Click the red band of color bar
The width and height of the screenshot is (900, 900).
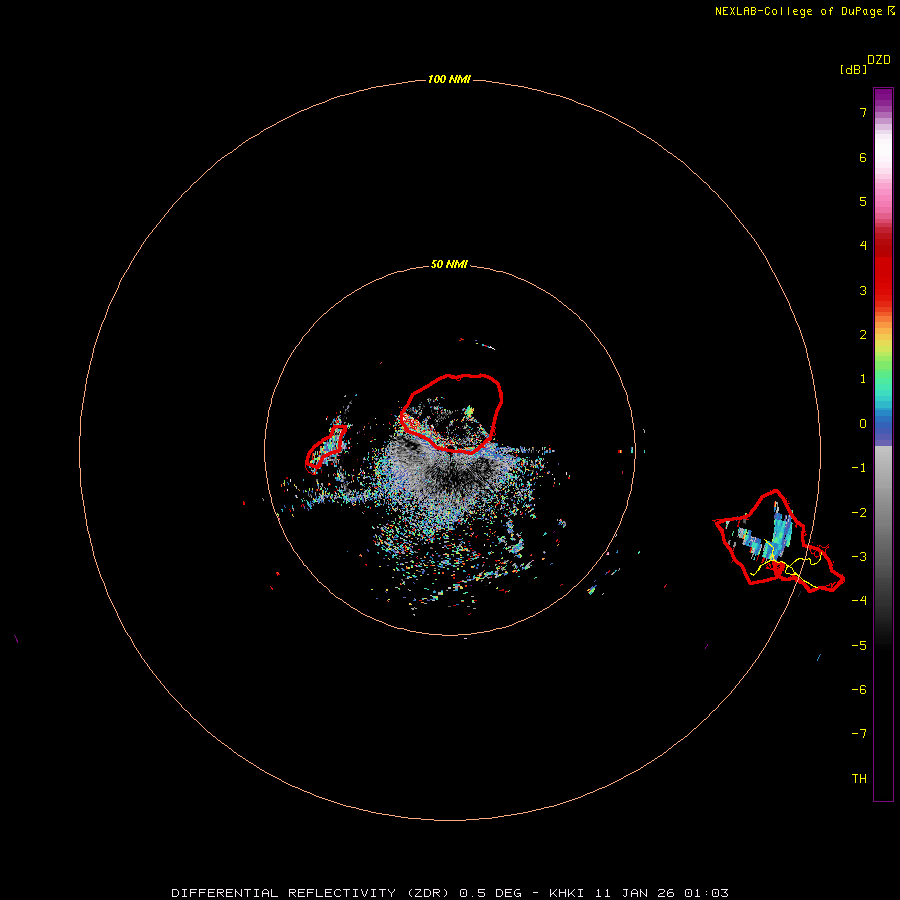coord(883,267)
